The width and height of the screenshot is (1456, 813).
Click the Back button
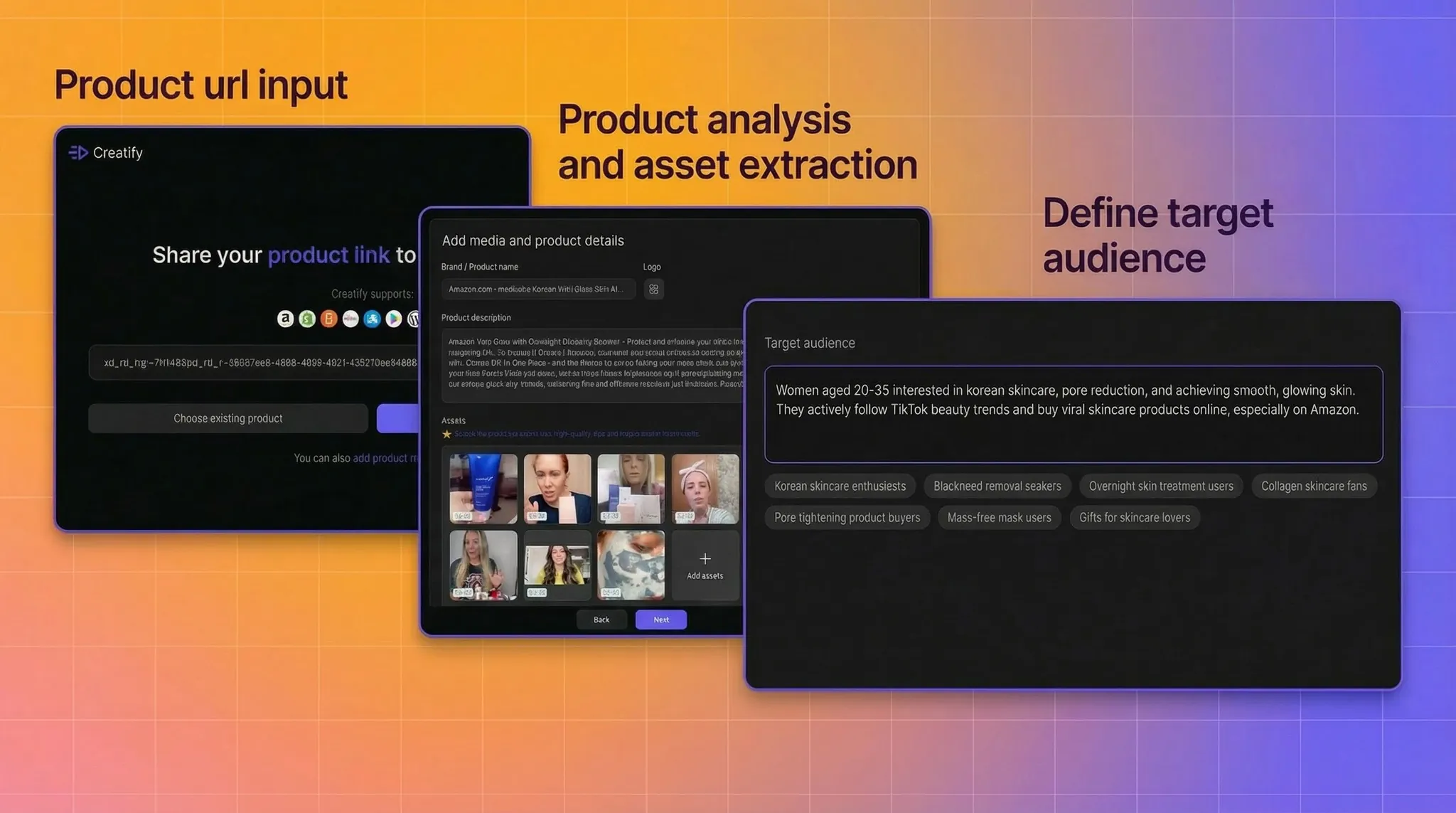pos(601,620)
